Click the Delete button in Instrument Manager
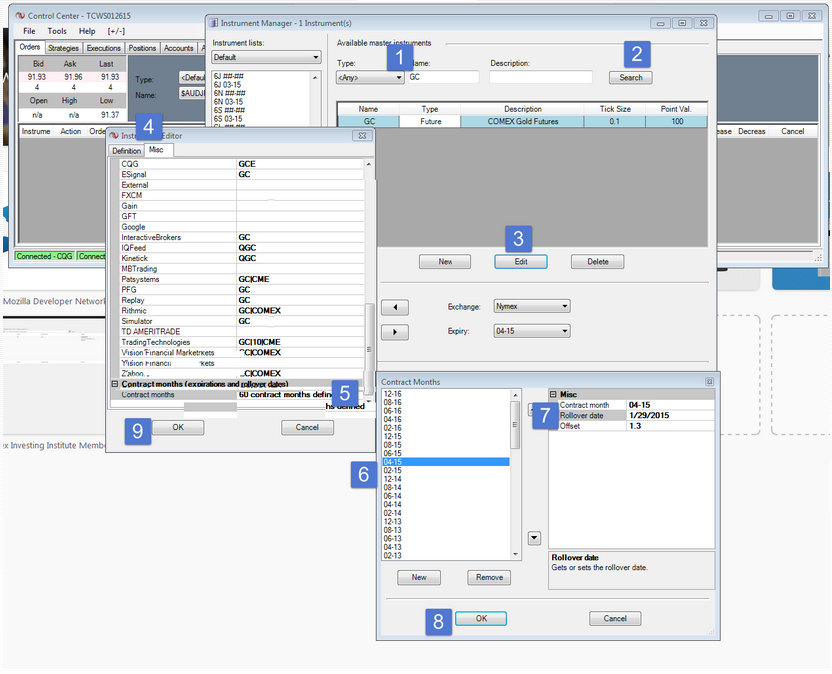 coord(597,262)
